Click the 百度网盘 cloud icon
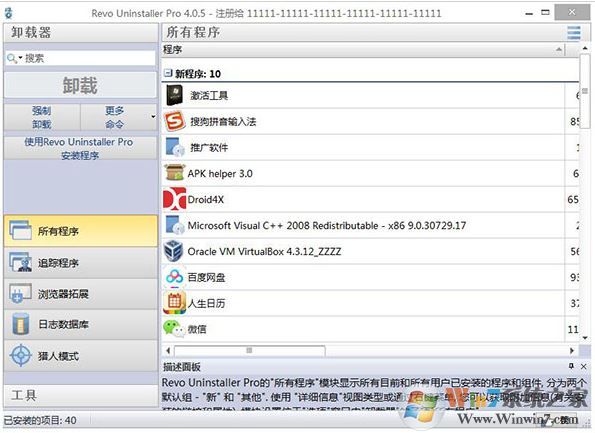Image resolution: width=595 pixels, height=433 pixels. point(175,277)
